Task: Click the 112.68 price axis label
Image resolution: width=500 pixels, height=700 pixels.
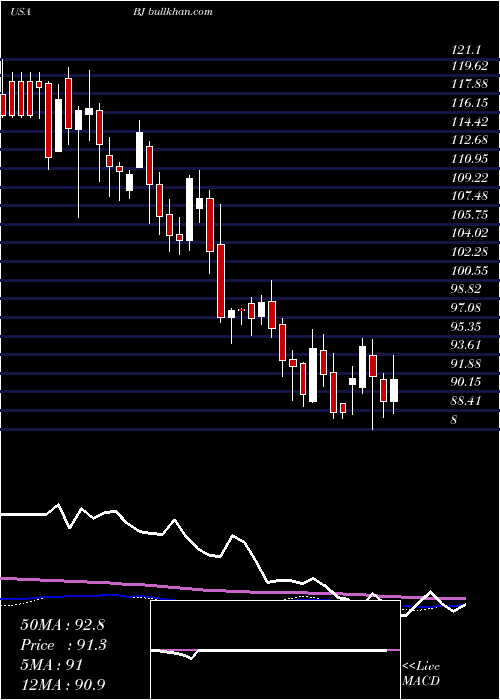Action: (469, 140)
